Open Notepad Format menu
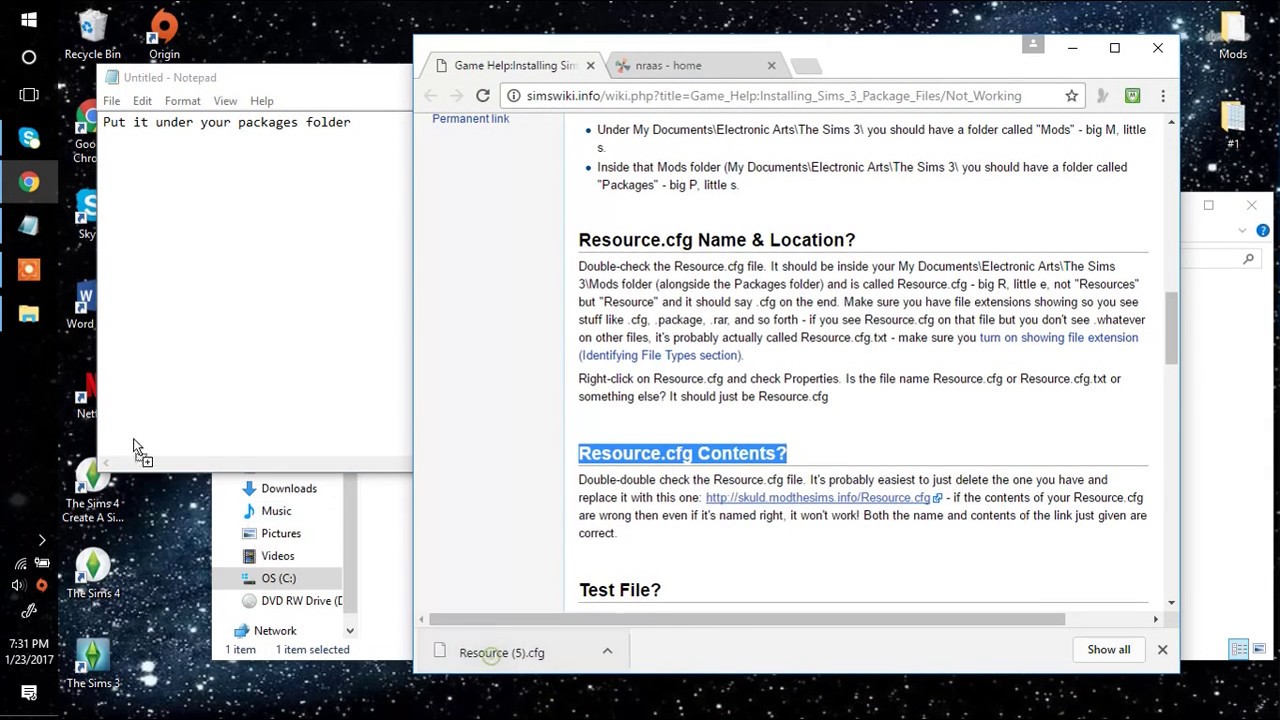The height and width of the screenshot is (720, 1280). coord(182,101)
